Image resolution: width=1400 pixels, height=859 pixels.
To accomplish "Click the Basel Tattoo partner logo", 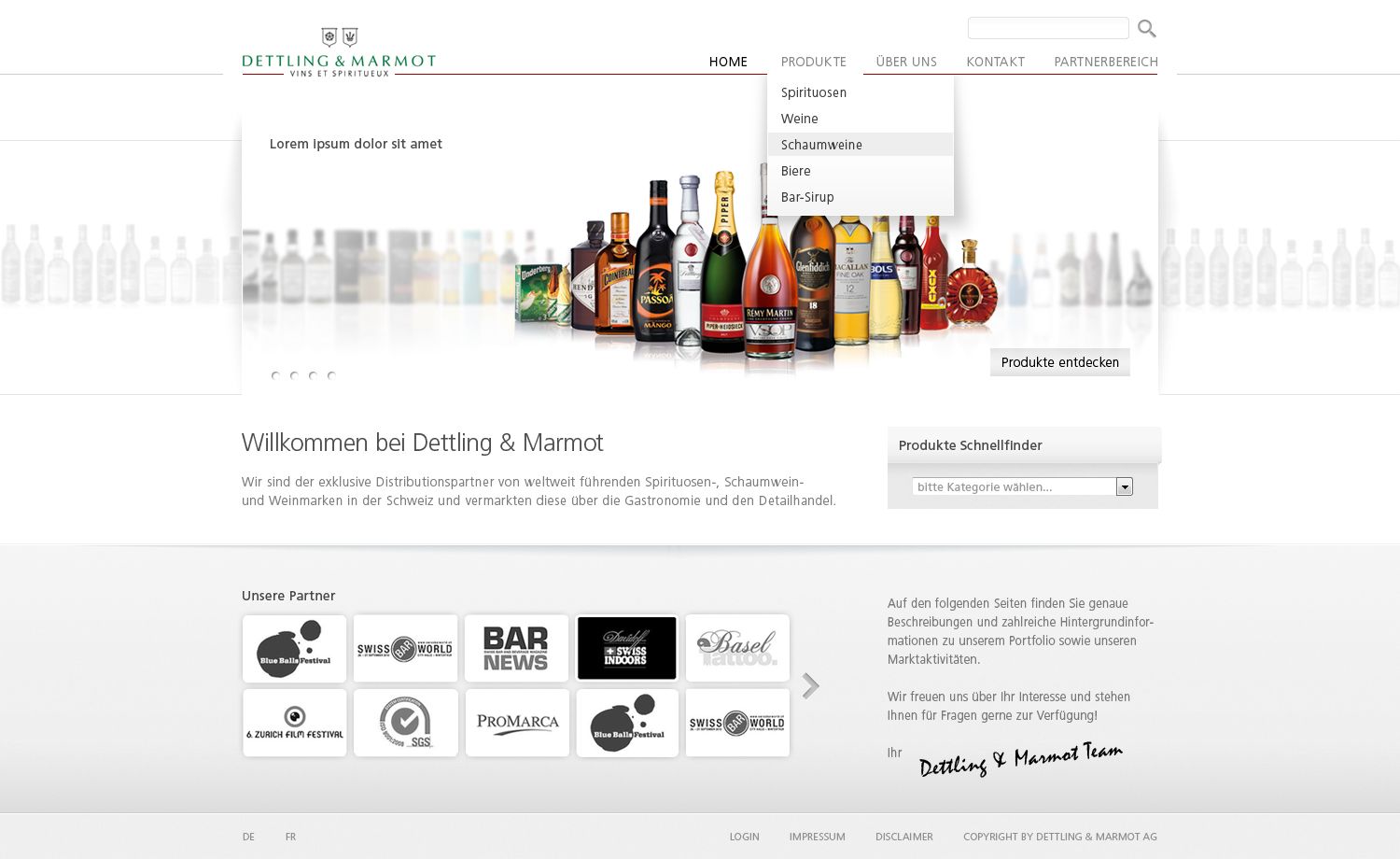I will click(x=737, y=648).
